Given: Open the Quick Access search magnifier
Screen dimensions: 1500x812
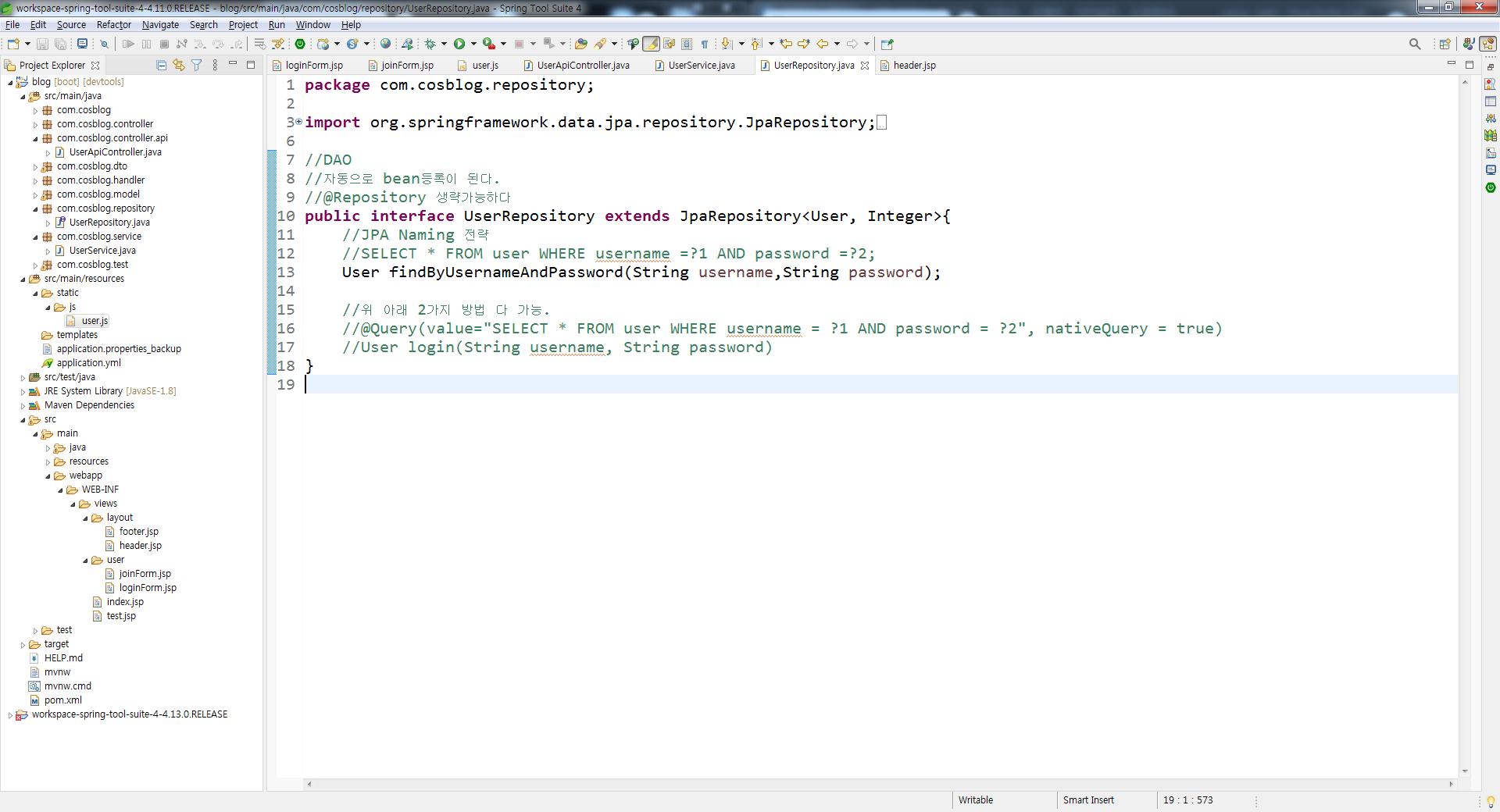Looking at the screenshot, I should click(x=1415, y=44).
